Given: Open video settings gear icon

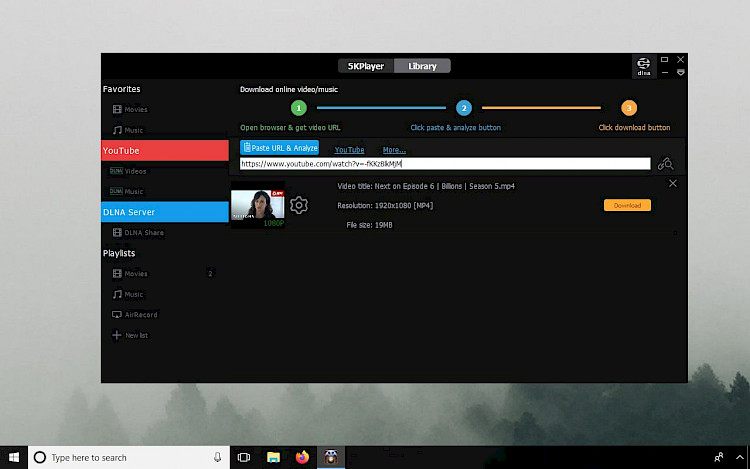Looking at the screenshot, I should [x=299, y=205].
